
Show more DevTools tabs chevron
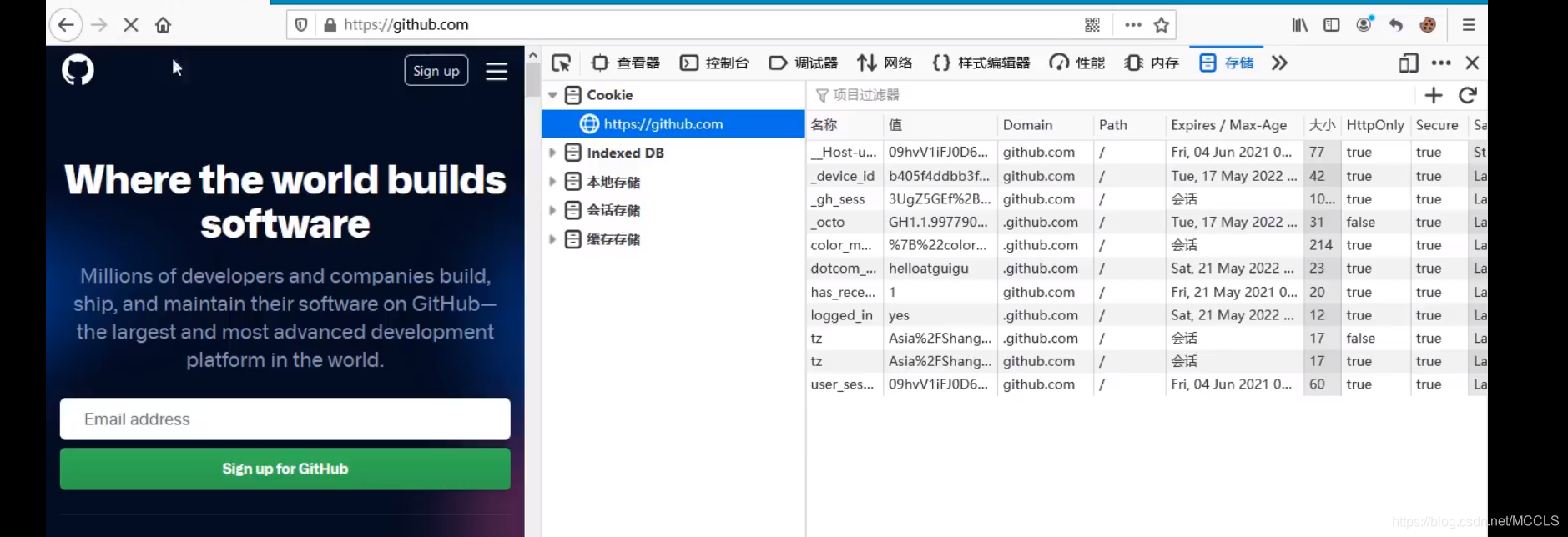1279,63
